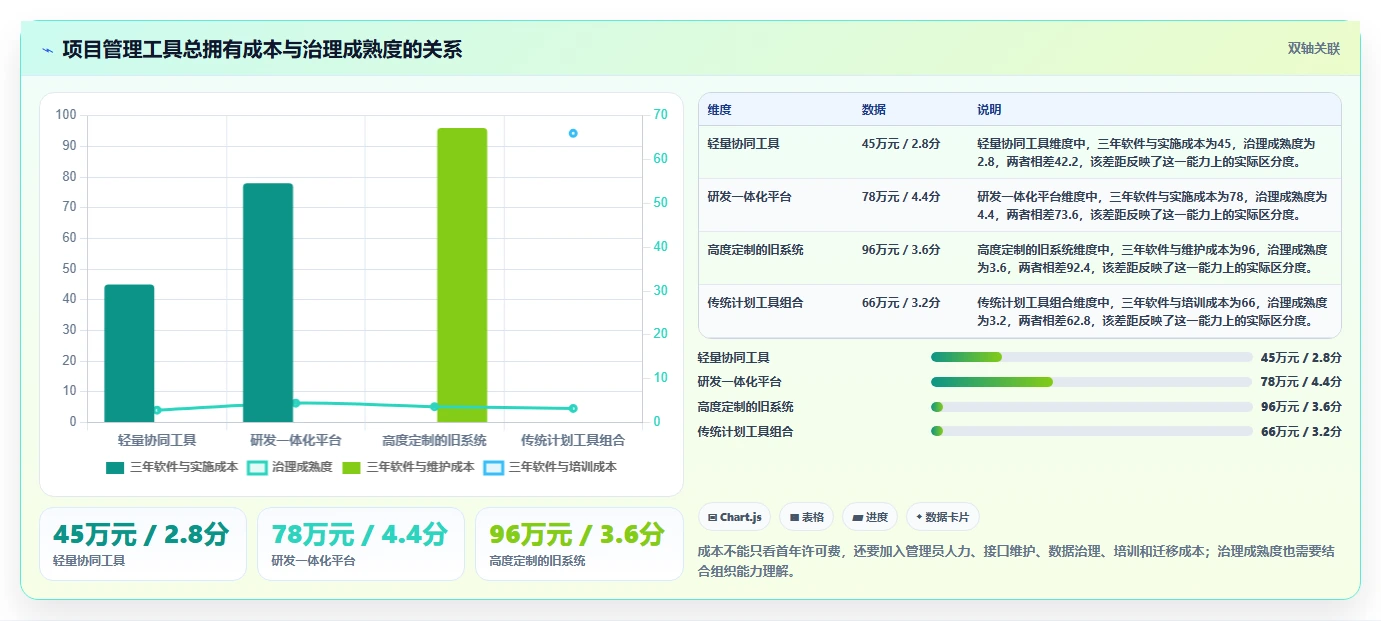Image resolution: width=1381 pixels, height=621 pixels.
Task: Click the 研发一体化平台 bar in chart
Action: coord(268,303)
